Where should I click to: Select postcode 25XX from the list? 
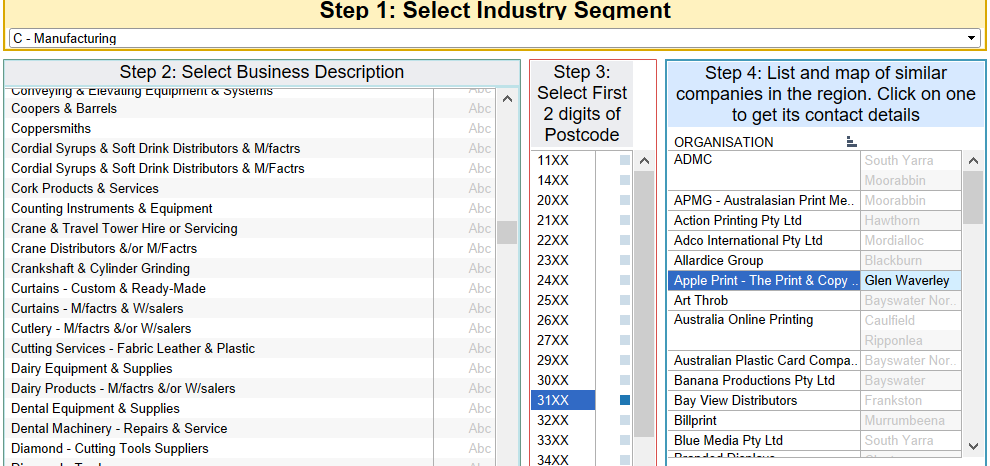(553, 300)
